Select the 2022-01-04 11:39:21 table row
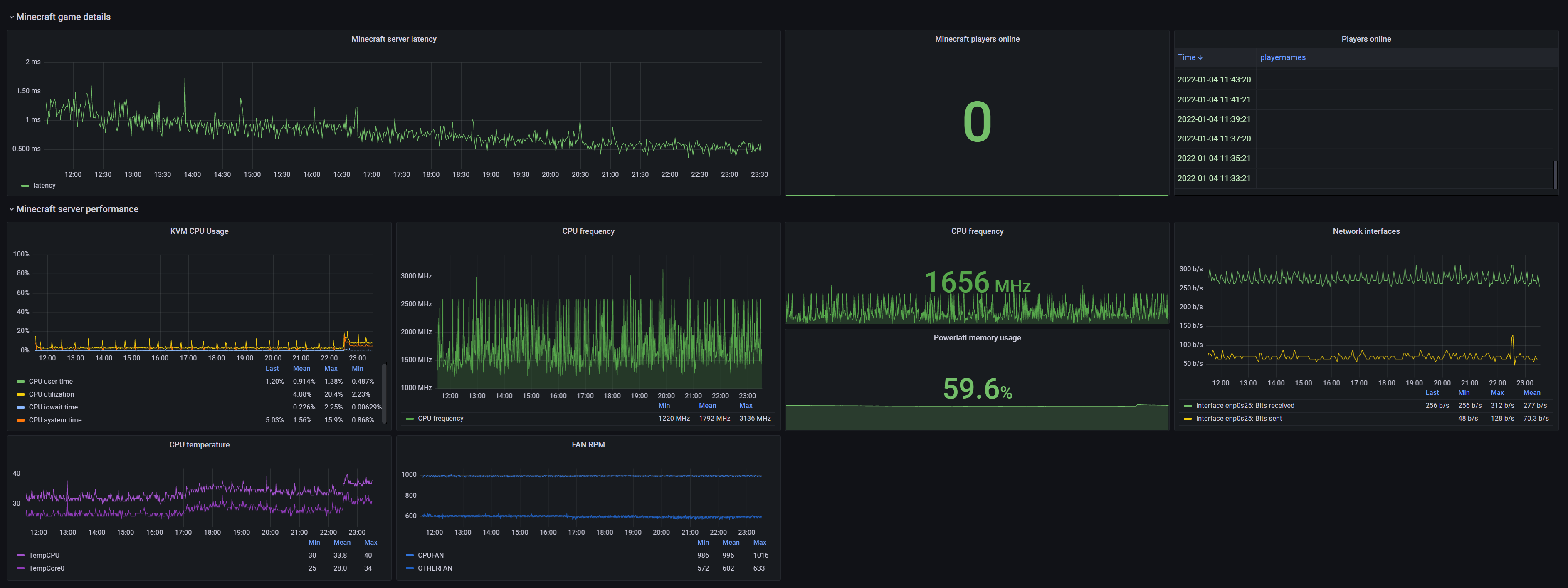This screenshot has height=588, width=1568. pyautogui.click(x=1366, y=119)
